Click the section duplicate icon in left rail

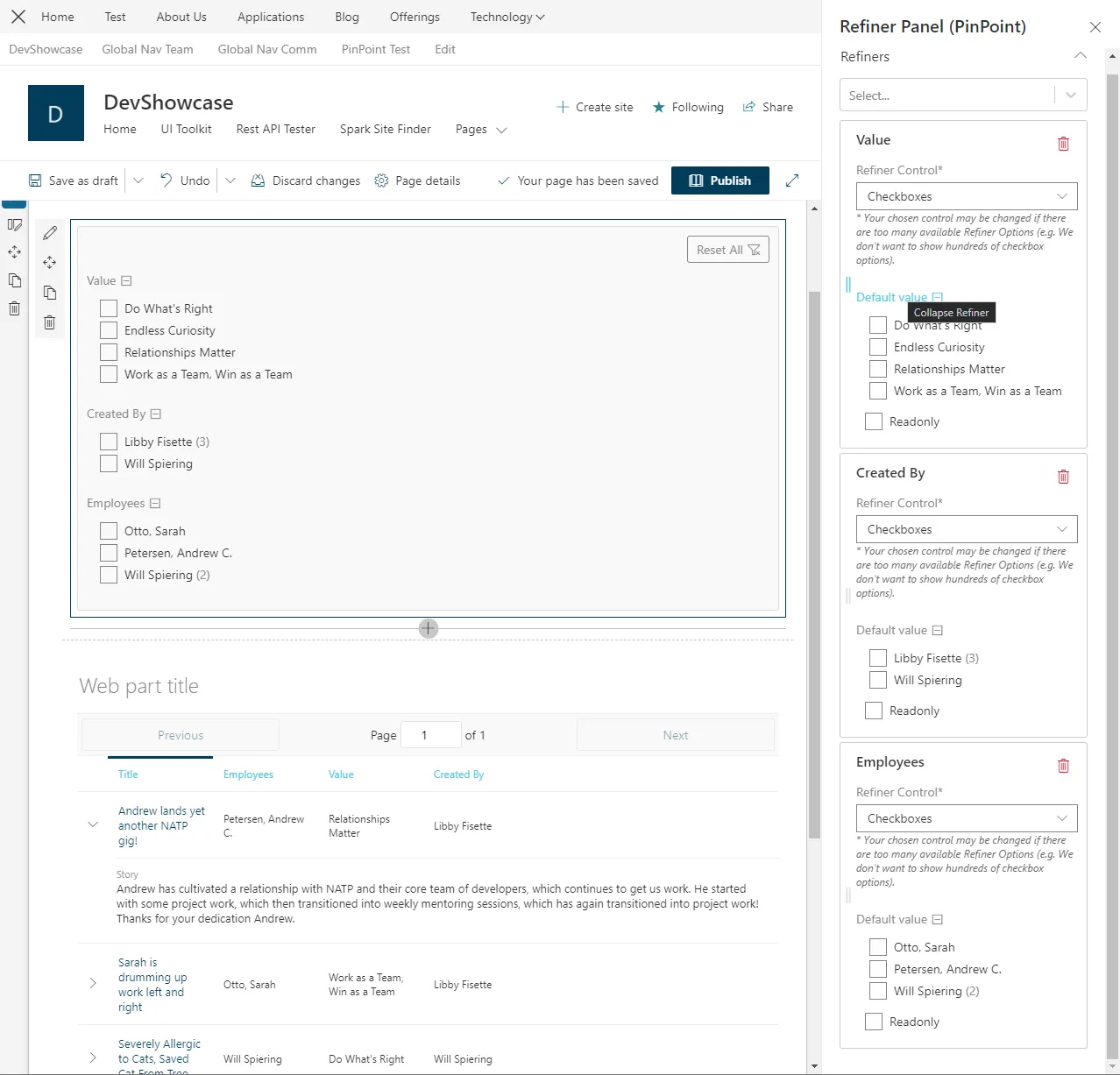pos(15,280)
